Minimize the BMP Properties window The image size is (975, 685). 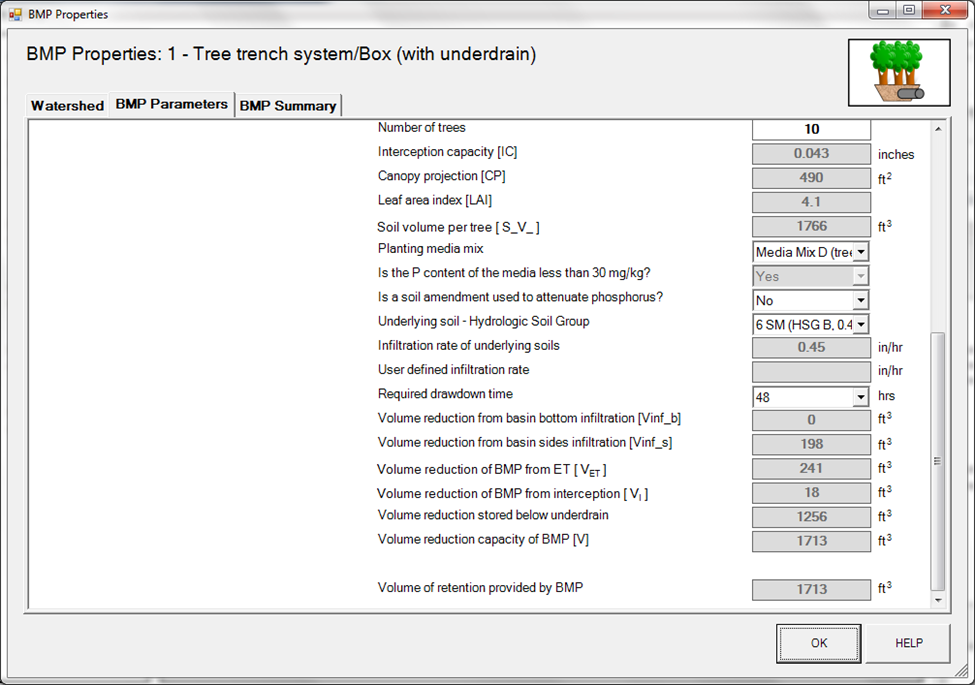pos(883,12)
